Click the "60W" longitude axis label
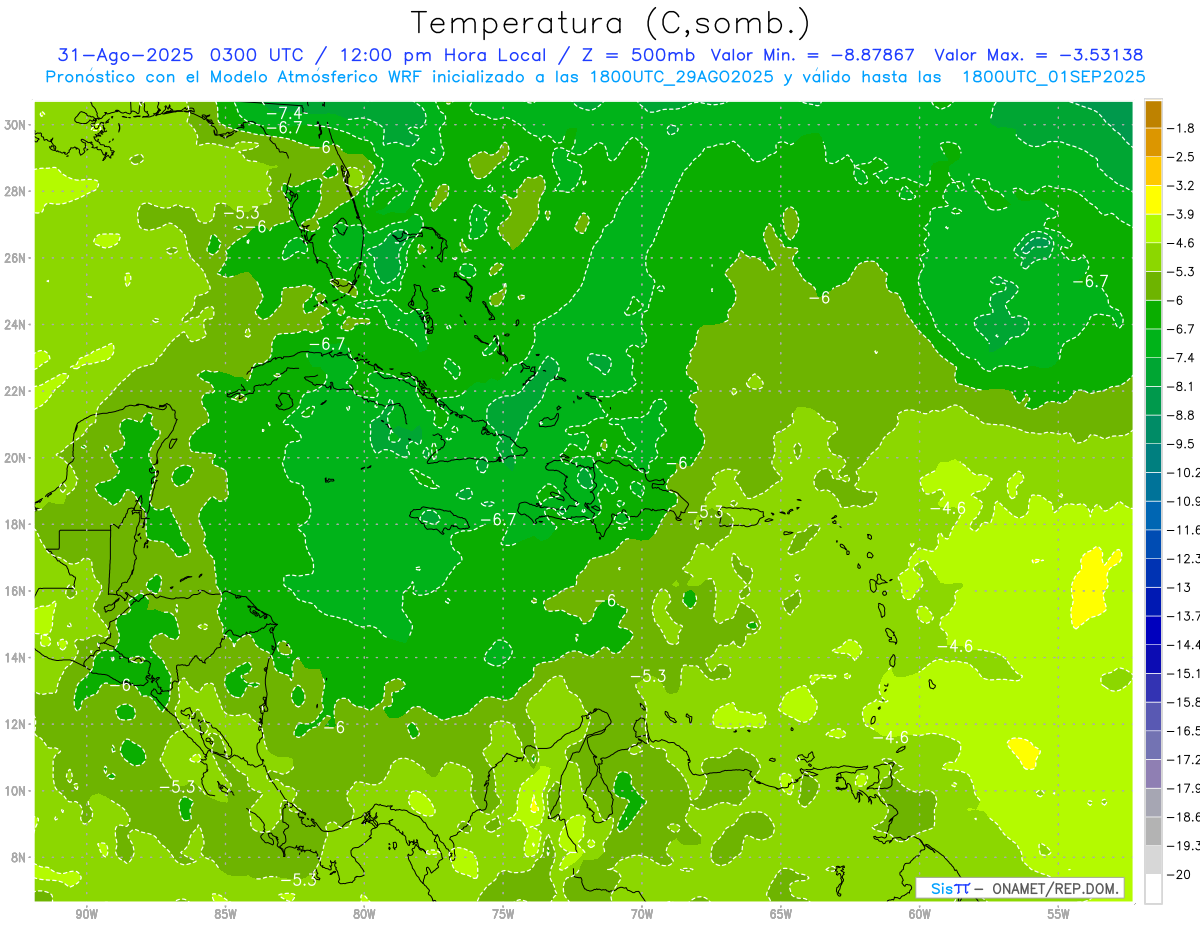 [x=920, y=914]
